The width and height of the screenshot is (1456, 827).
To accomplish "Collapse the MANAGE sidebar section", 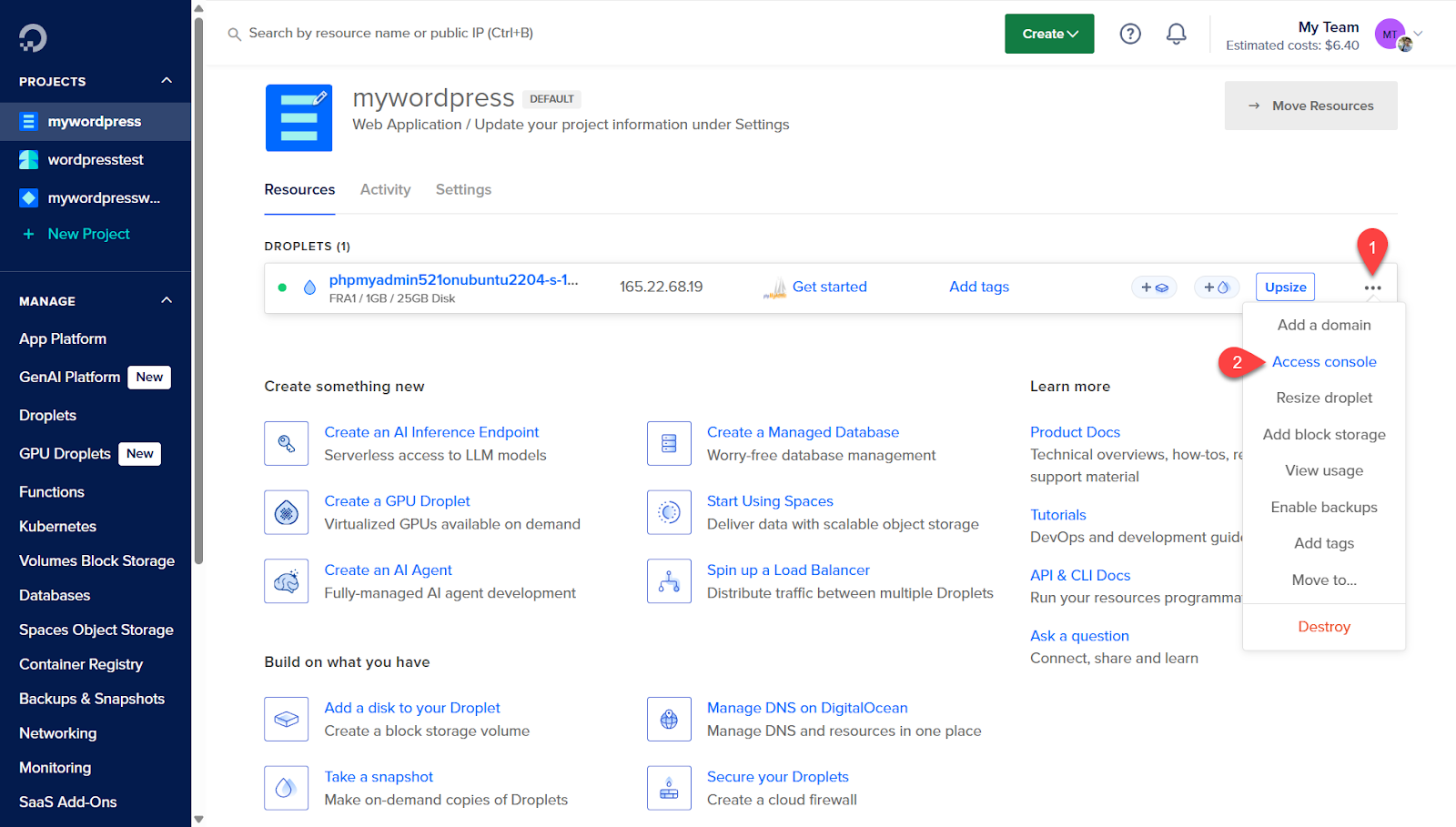I will [x=167, y=301].
